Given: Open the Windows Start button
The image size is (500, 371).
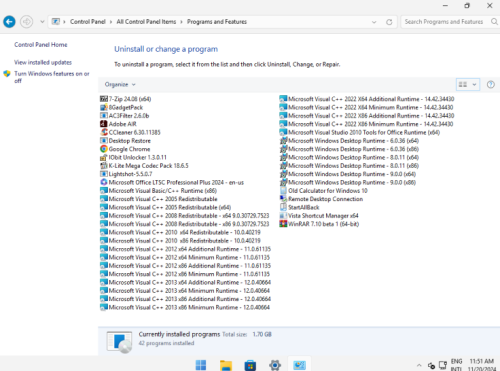Looking at the screenshot, I should [x=201, y=365].
